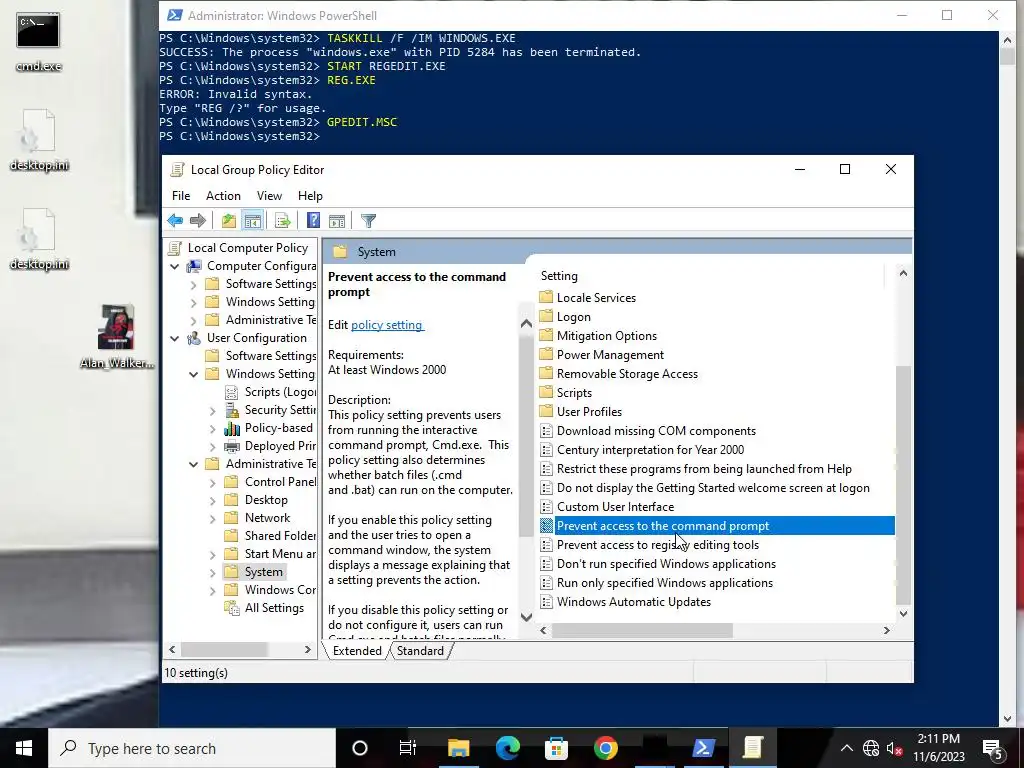Maximize the Local Group Policy Editor window
Viewport: 1024px width, 768px height.
(844, 169)
